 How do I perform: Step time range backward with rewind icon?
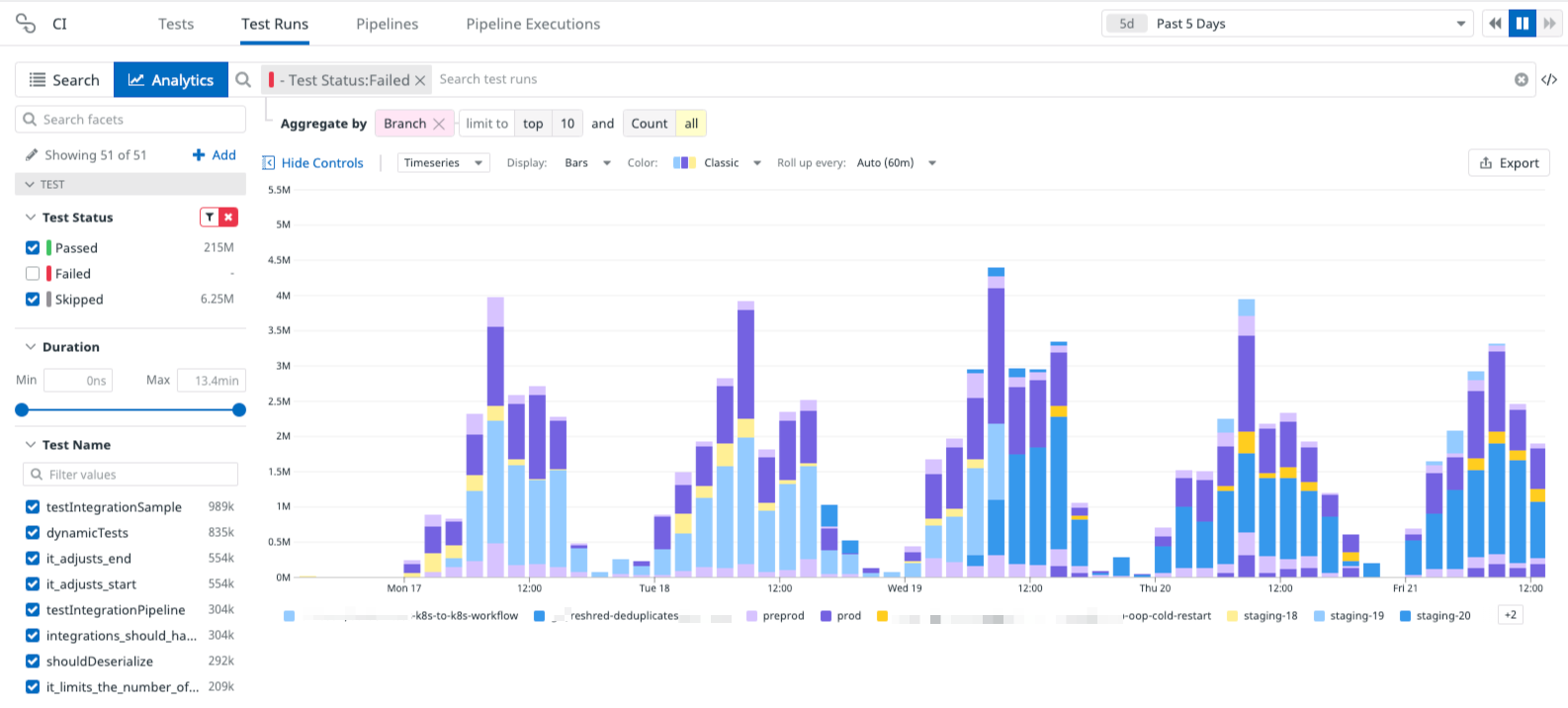pos(1495,24)
